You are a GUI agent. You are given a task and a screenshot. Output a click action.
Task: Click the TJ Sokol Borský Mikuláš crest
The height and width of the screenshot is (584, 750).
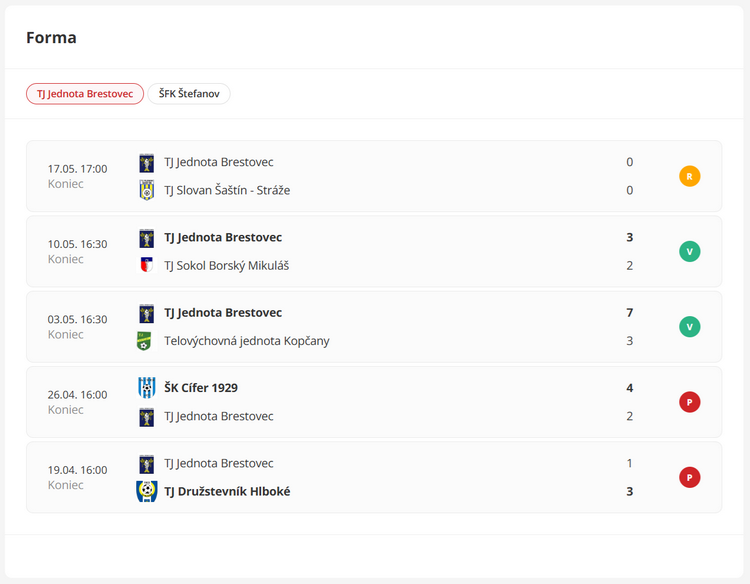[146, 265]
